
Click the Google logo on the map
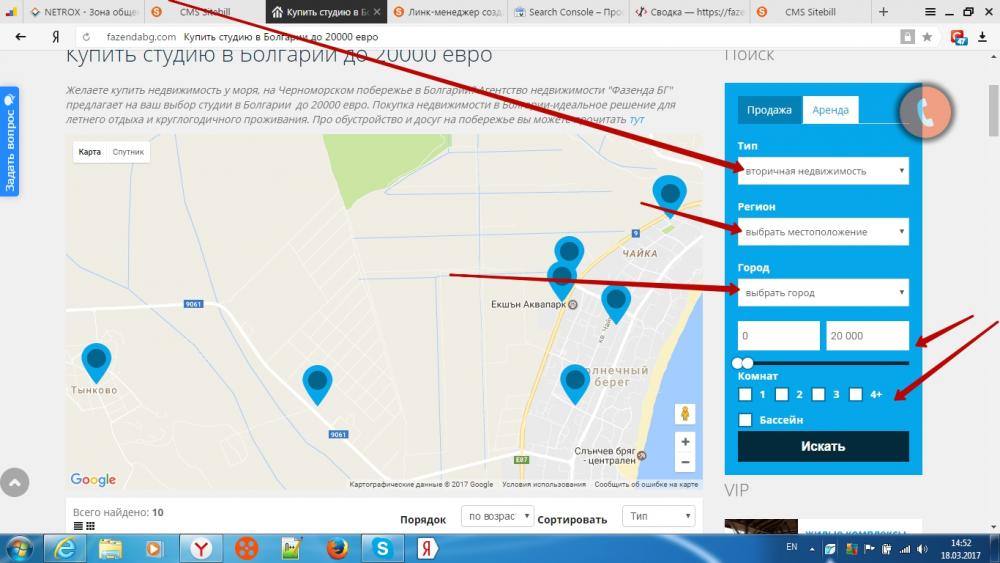pyautogui.click(x=93, y=479)
